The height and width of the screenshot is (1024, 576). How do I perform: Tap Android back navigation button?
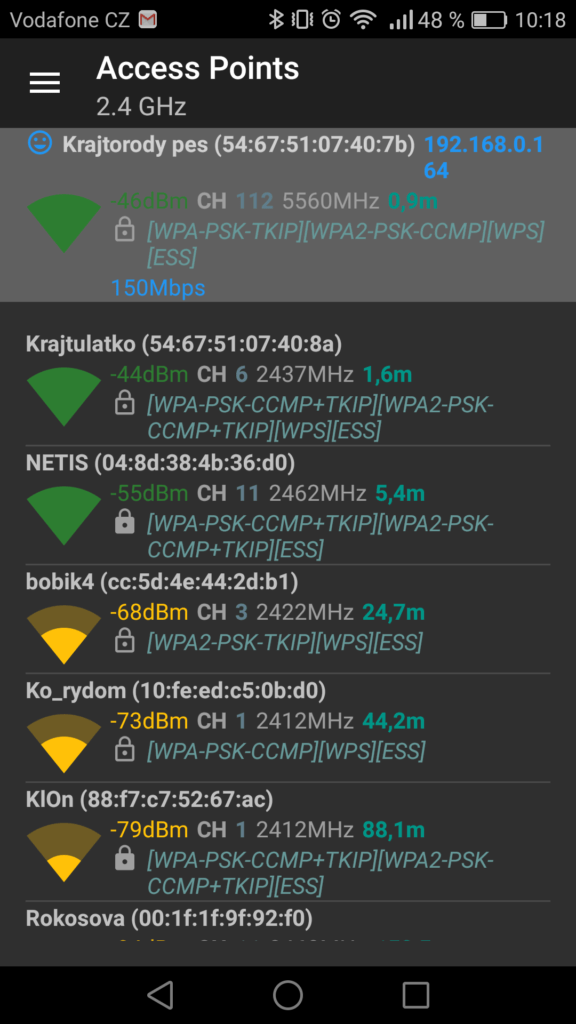[x=160, y=995]
